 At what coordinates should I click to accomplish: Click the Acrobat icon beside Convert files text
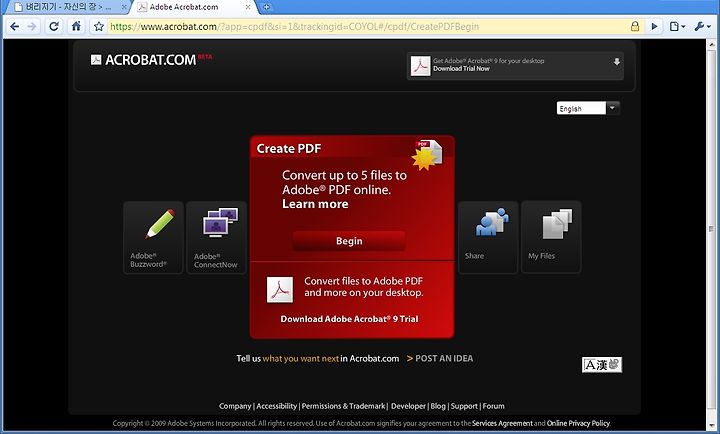coord(280,290)
